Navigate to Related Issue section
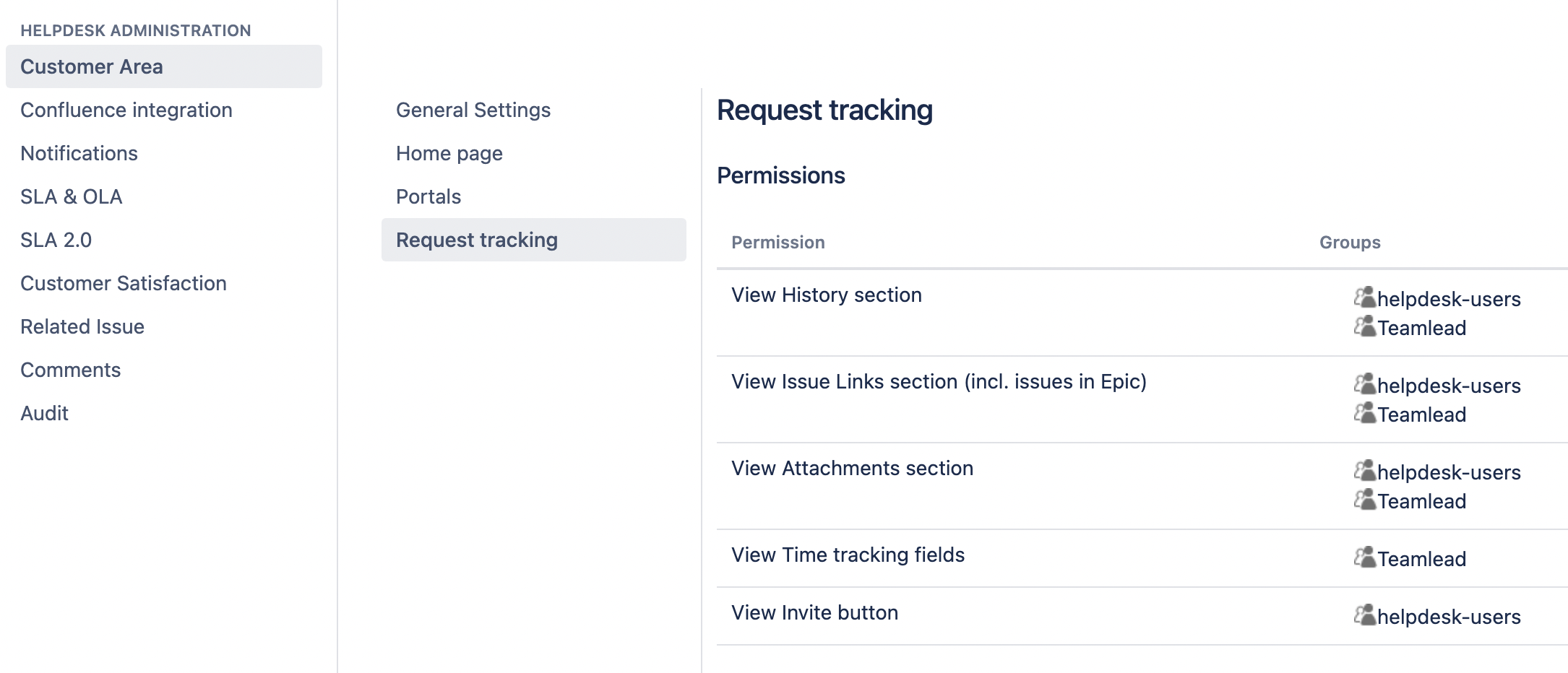This screenshot has height=673, width=1568. pos(82,326)
